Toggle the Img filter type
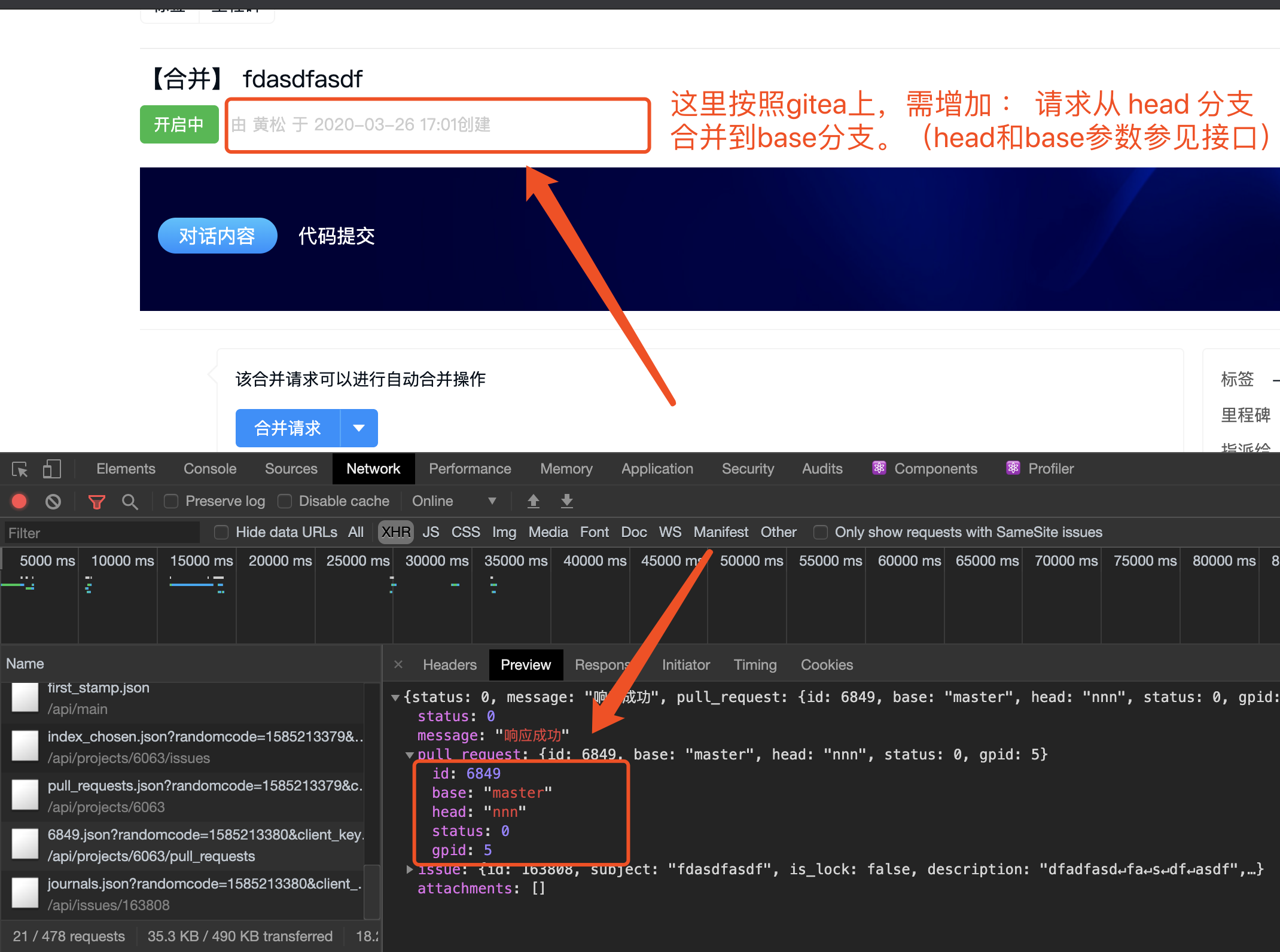 coord(504,532)
